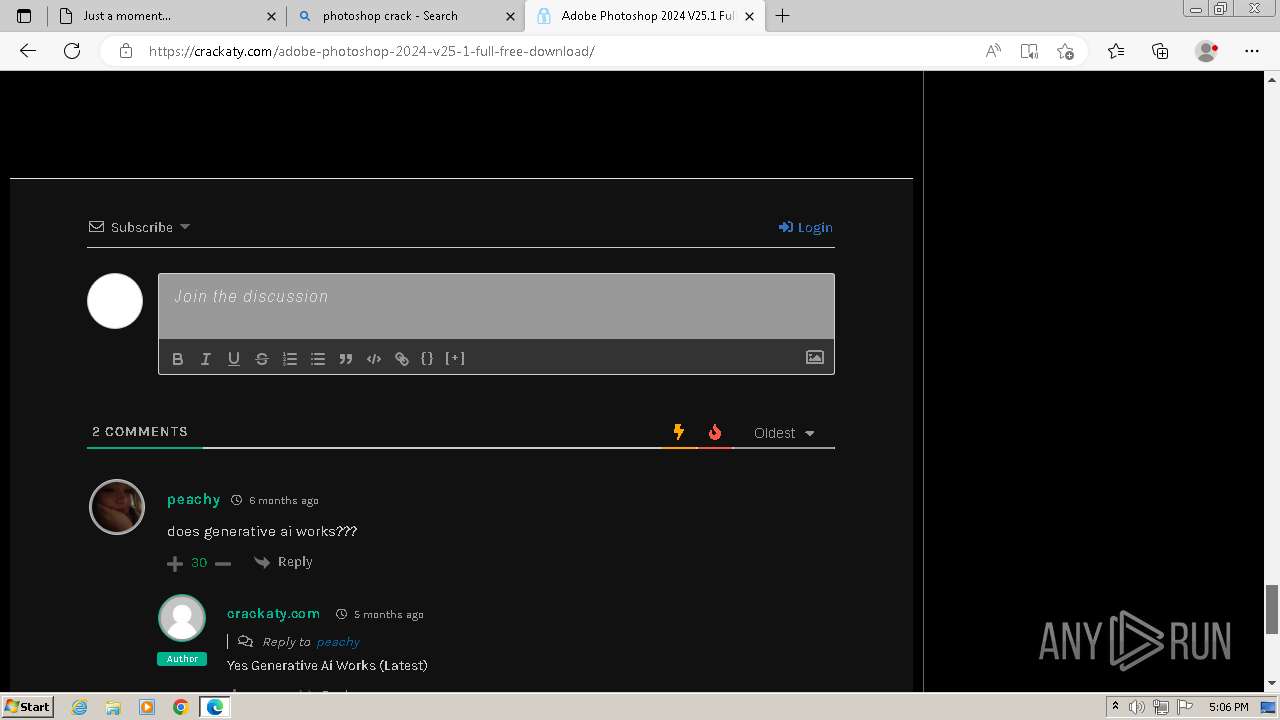Open Read aloud in address bar
The height and width of the screenshot is (720, 1280).
(993, 51)
